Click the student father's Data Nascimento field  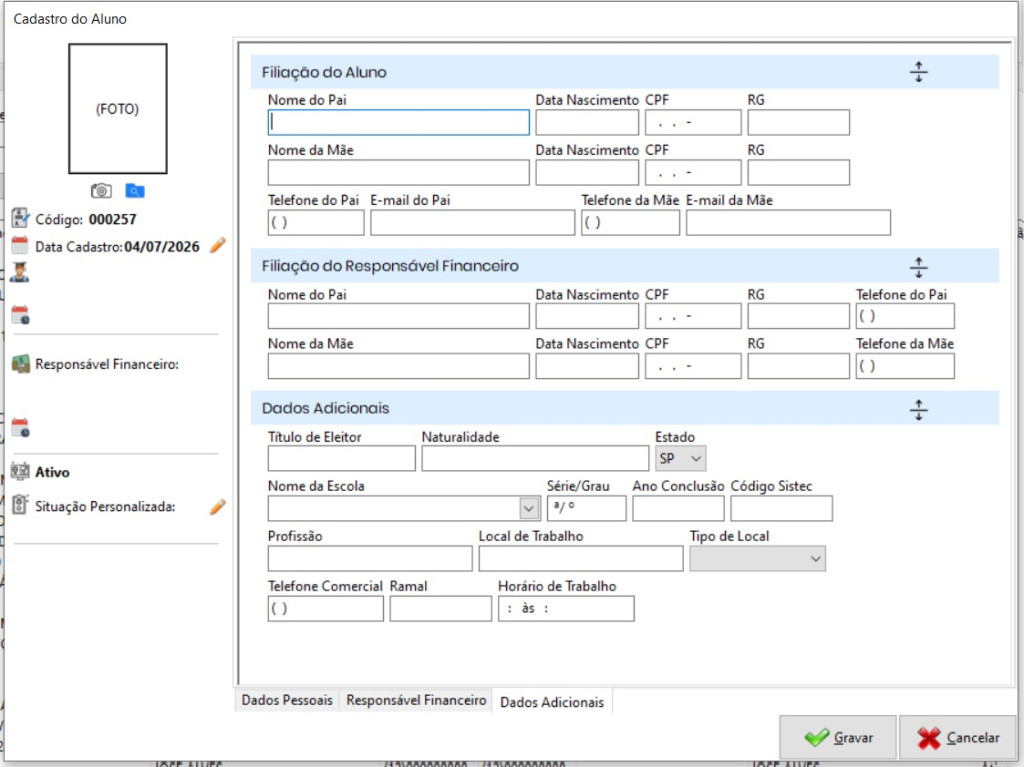[x=587, y=122]
